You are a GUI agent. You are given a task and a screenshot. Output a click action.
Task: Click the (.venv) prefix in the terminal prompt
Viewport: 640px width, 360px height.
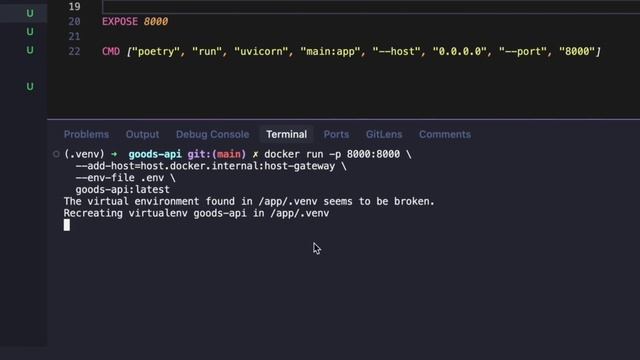(84, 154)
